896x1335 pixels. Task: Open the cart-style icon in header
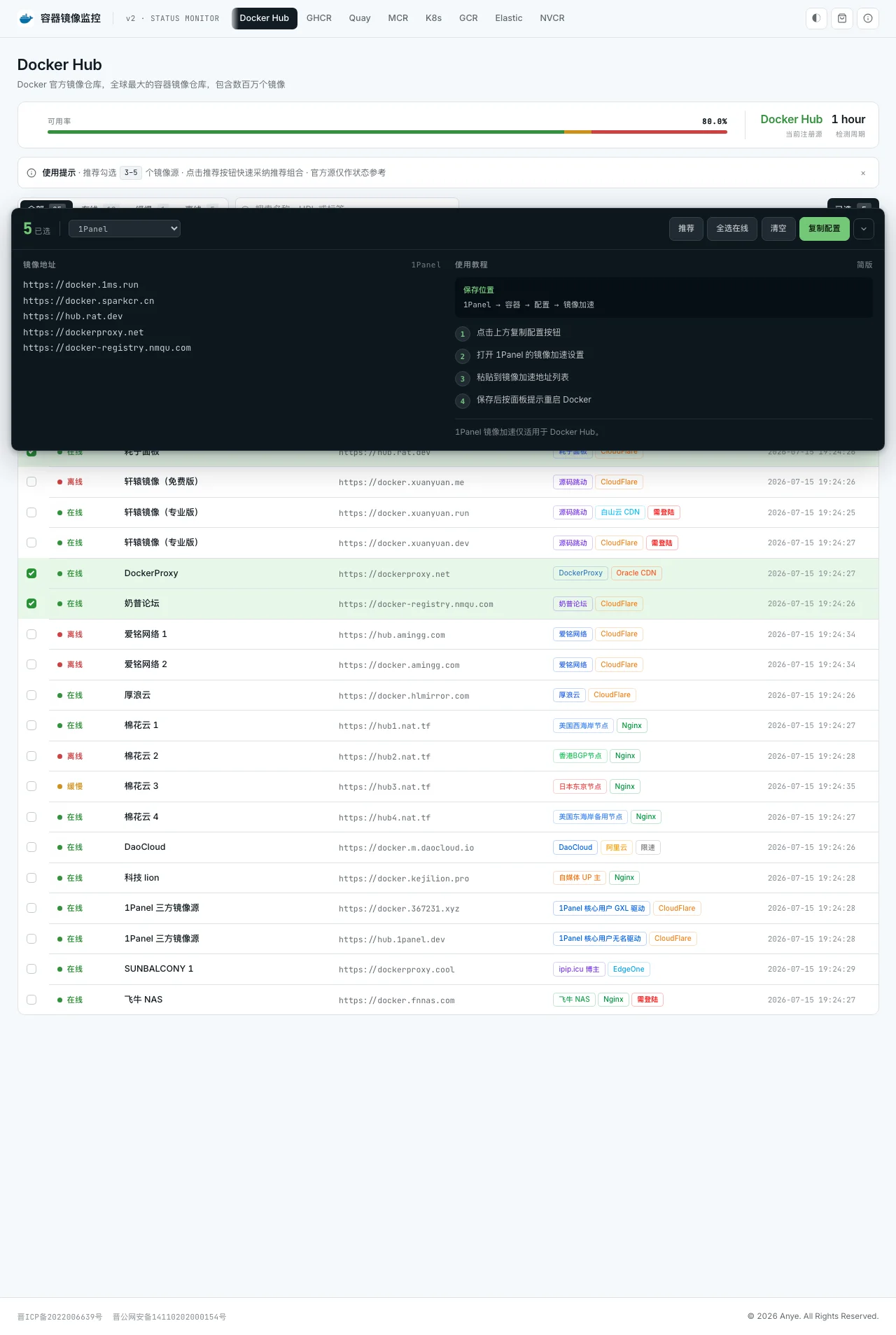tap(842, 18)
